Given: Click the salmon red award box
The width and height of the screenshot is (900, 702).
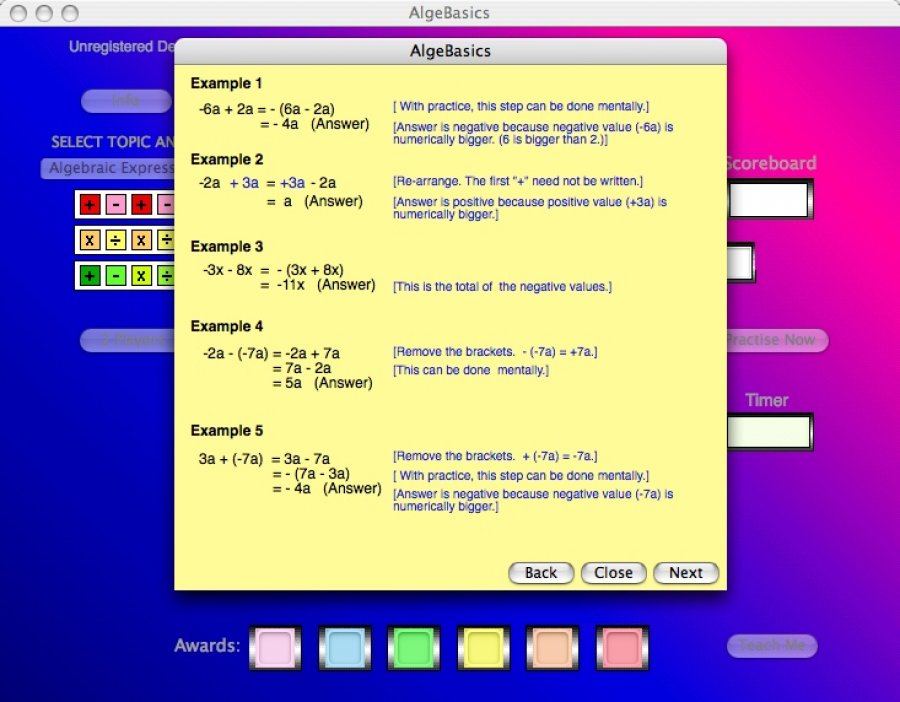Looking at the screenshot, I should (x=622, y=647).
